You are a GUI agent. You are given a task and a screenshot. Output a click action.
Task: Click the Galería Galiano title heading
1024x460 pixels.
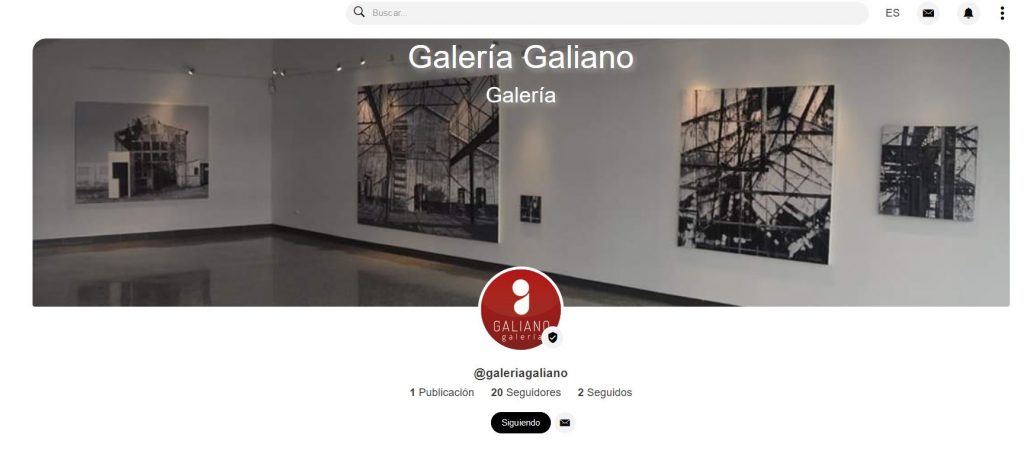point(520,57)
